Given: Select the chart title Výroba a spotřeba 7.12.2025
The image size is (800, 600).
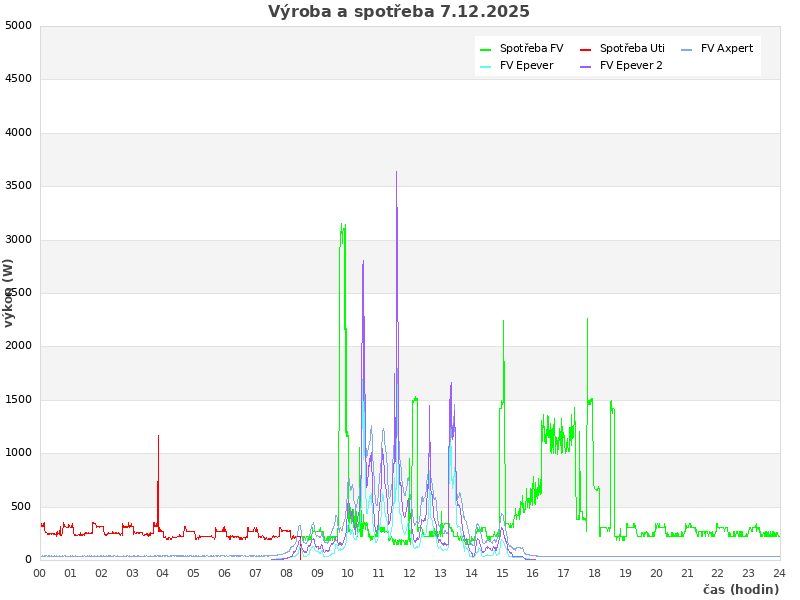Looking at the screenshot, I should (x=399, y=12).
